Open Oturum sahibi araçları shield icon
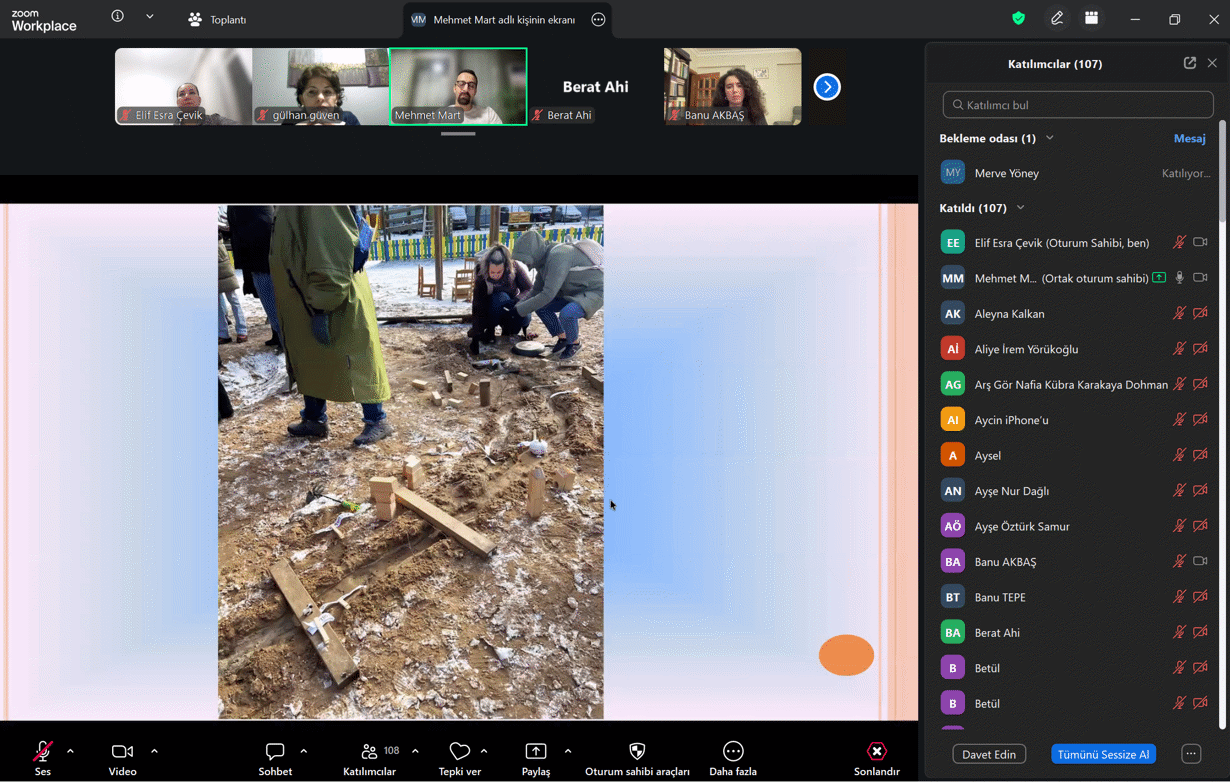This screenshot has width=1230, height=782. pyautogui.click(x=637, y=752)
